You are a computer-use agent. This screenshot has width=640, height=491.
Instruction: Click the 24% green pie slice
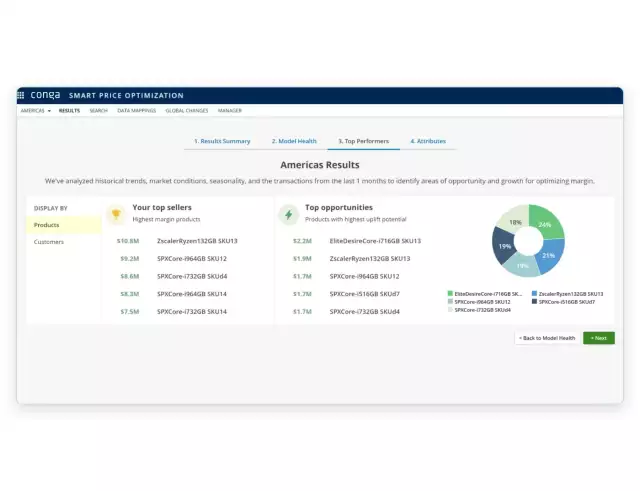(x=547, y=222)
